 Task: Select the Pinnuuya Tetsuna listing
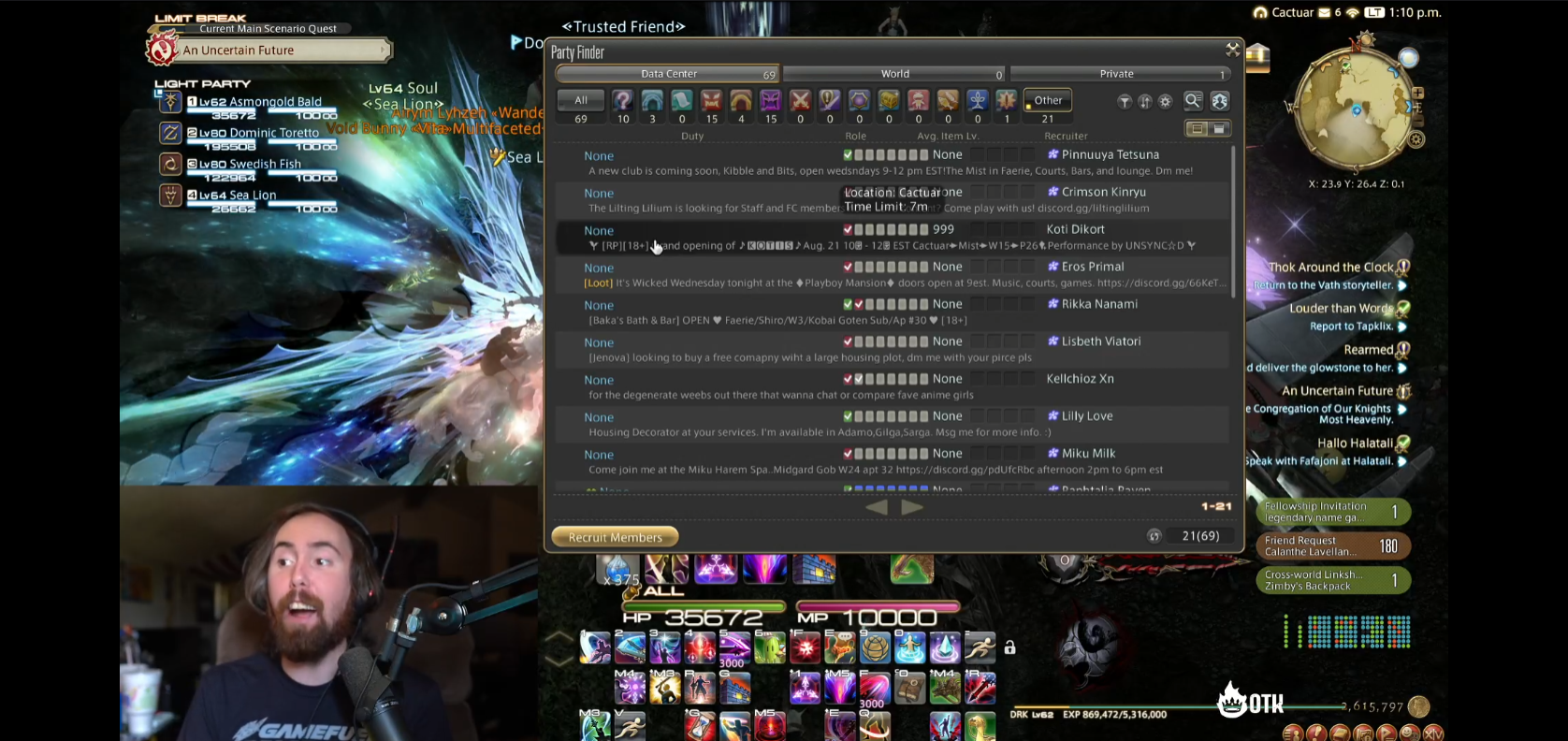[892, 163]
